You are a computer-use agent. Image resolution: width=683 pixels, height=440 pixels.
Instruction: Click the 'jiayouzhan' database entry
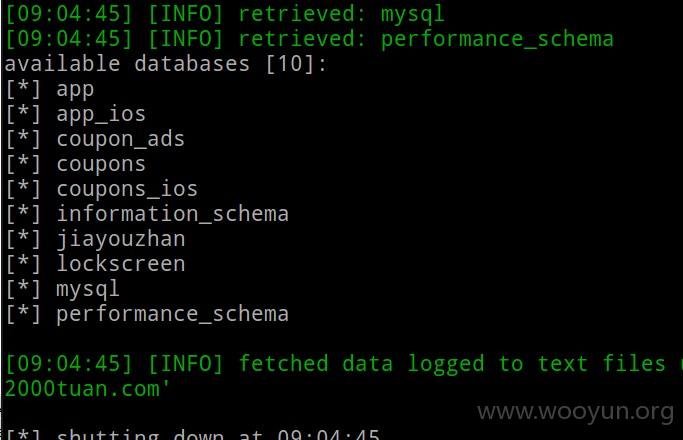(121, 240)
